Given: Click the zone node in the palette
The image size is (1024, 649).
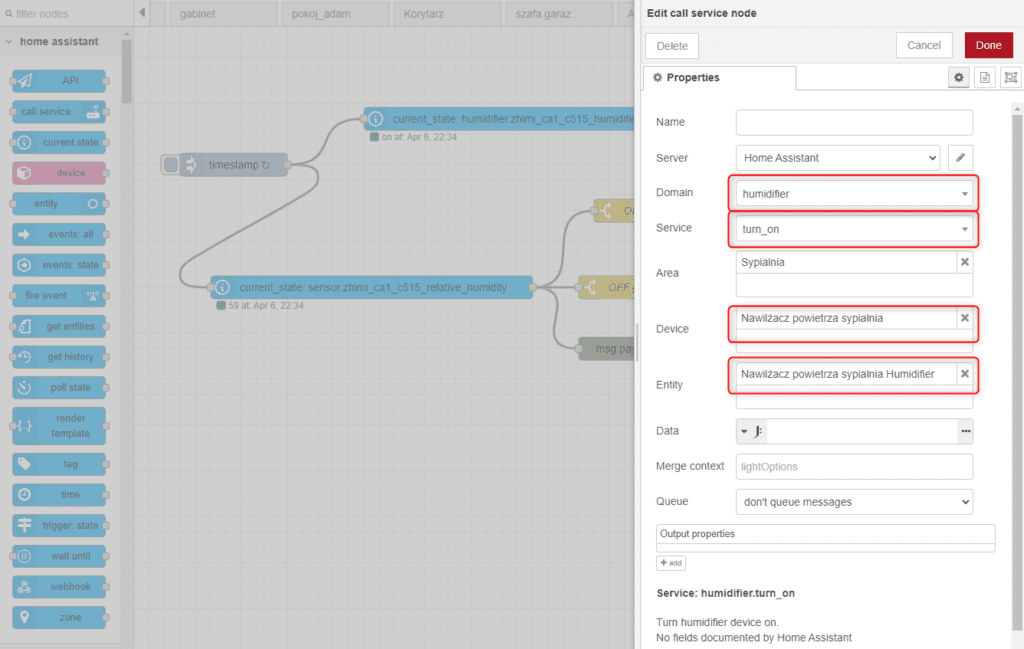Looking at the screenshot, I should [x=57, y=617].
